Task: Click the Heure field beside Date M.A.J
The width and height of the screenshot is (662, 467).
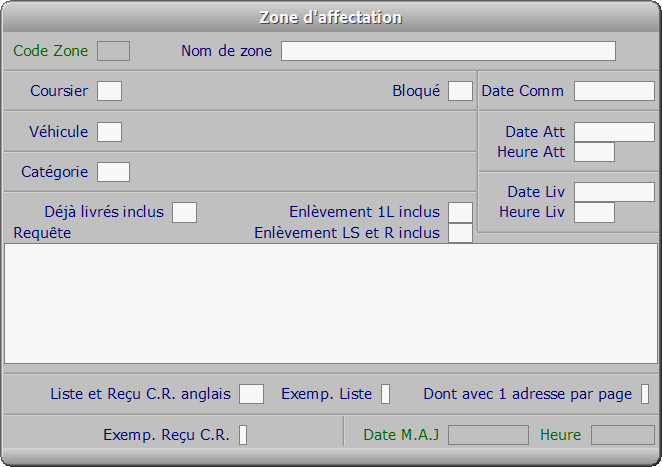Action: tap(623, 435)
